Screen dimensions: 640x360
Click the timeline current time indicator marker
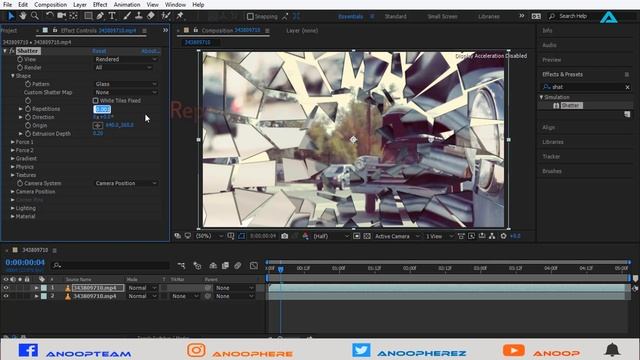[x=280, y=269]
